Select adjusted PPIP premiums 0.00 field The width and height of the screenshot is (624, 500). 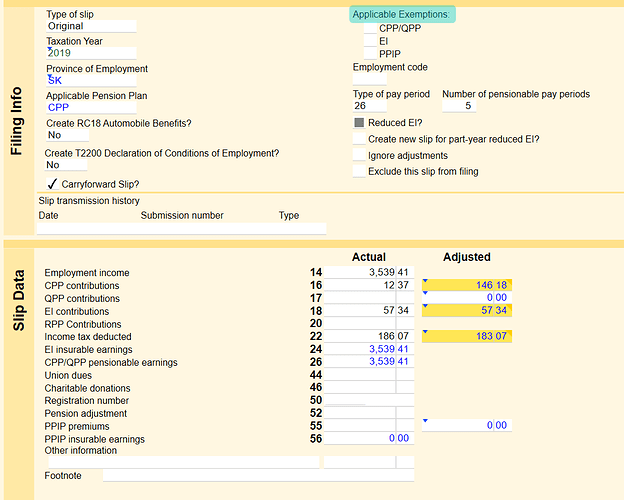pyautogui.click(x=467, y=425)
